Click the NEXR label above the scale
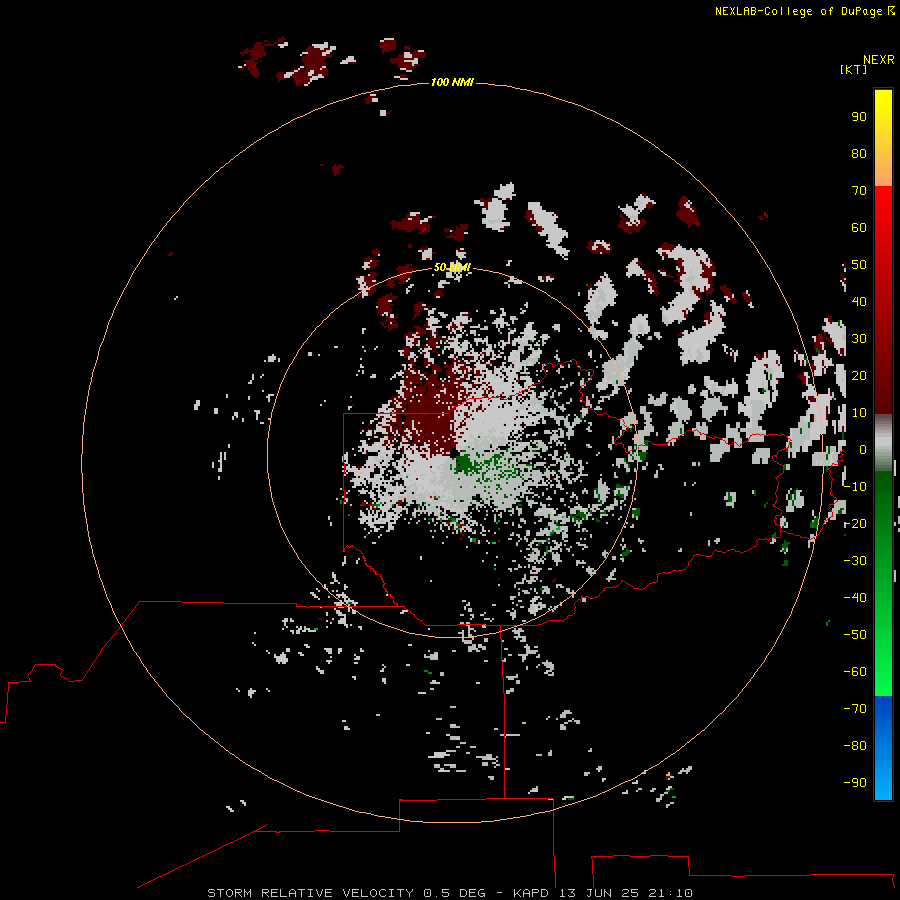The width and height of the screenshot is (900, 900). pyautogui.click(x=879, y=60)
